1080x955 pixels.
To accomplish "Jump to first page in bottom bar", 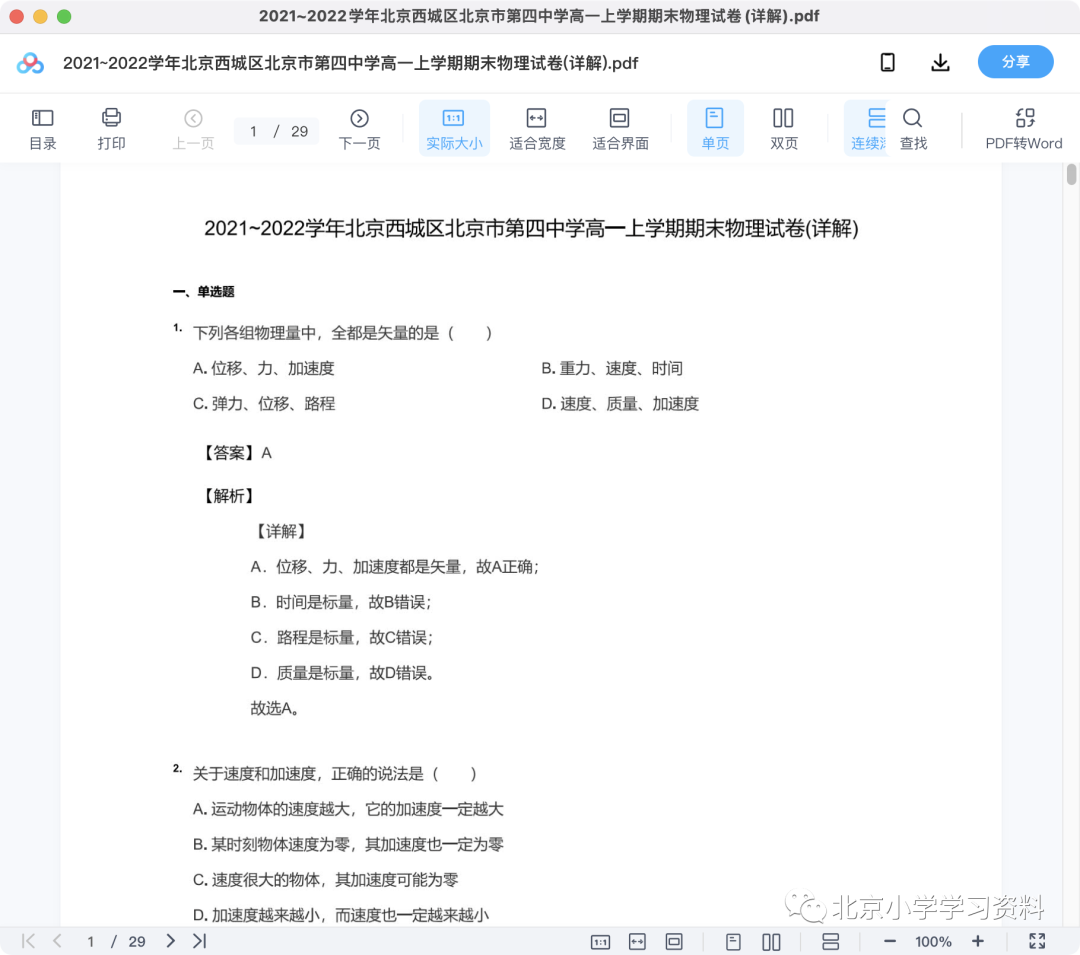I will [28, 941].
